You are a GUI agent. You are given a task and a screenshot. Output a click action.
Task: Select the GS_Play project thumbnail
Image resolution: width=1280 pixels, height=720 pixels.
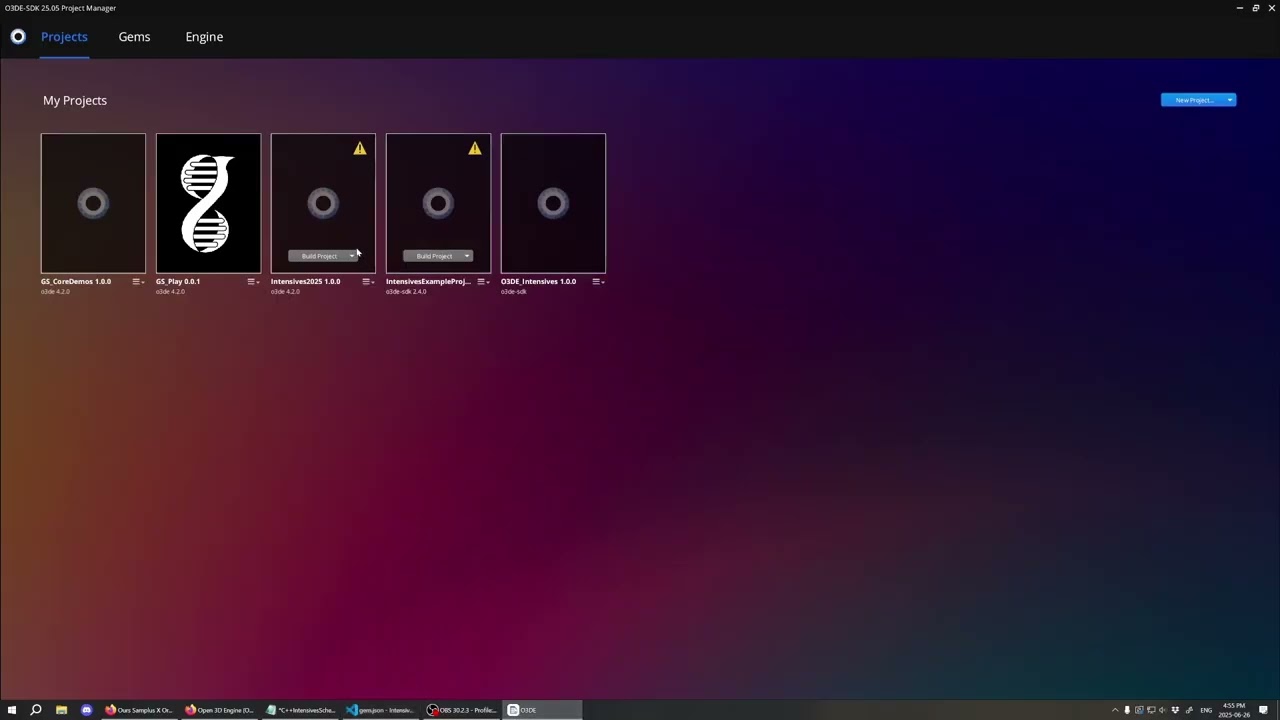[208, 203]
